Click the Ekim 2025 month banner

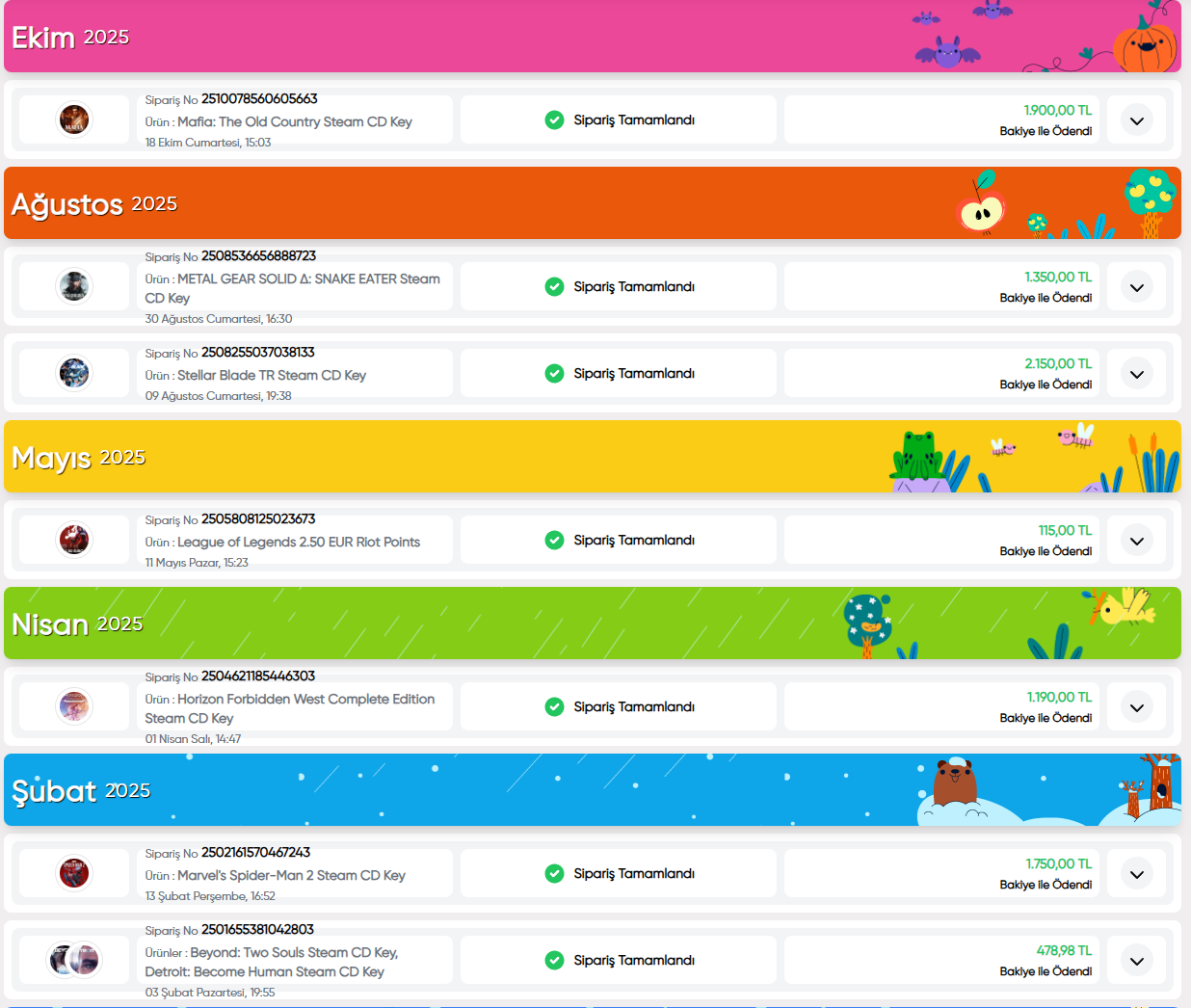pyautogui.click(x=593, y=37)
